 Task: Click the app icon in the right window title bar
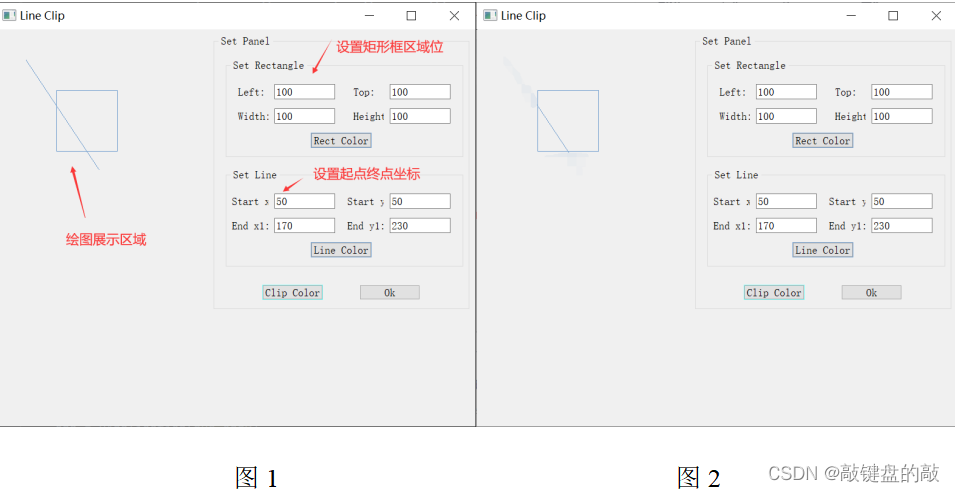(491, 16)
